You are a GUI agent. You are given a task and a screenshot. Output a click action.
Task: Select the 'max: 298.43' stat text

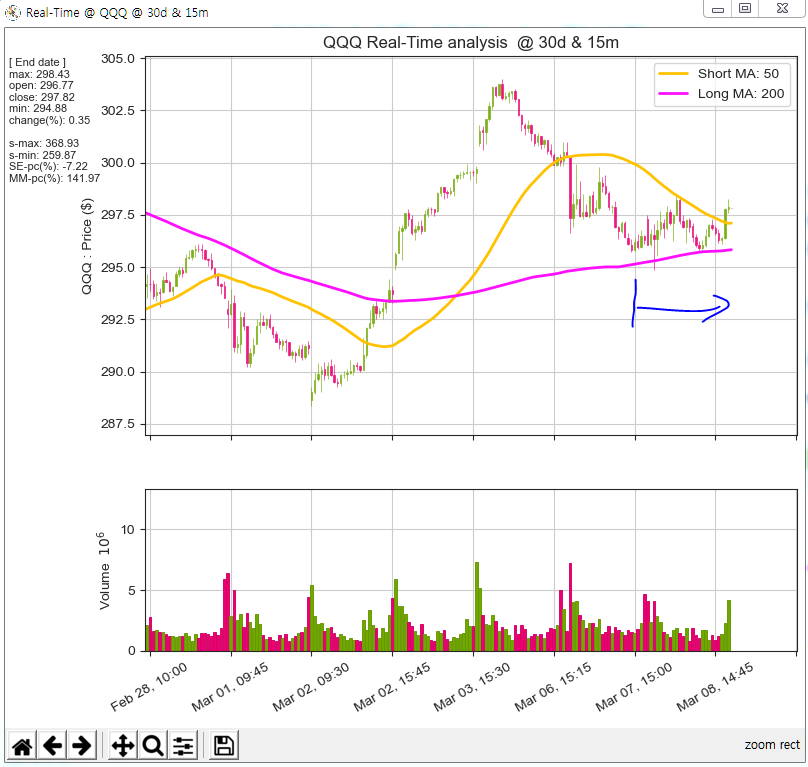coord(39,74)
